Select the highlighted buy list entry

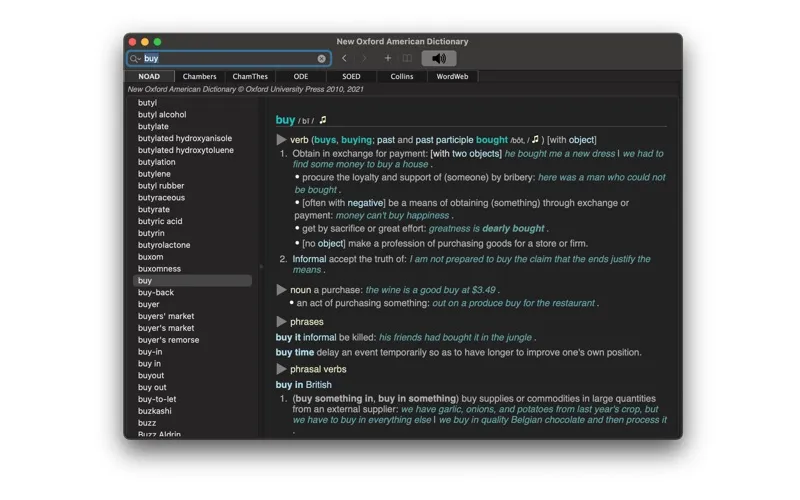point(192,281)
